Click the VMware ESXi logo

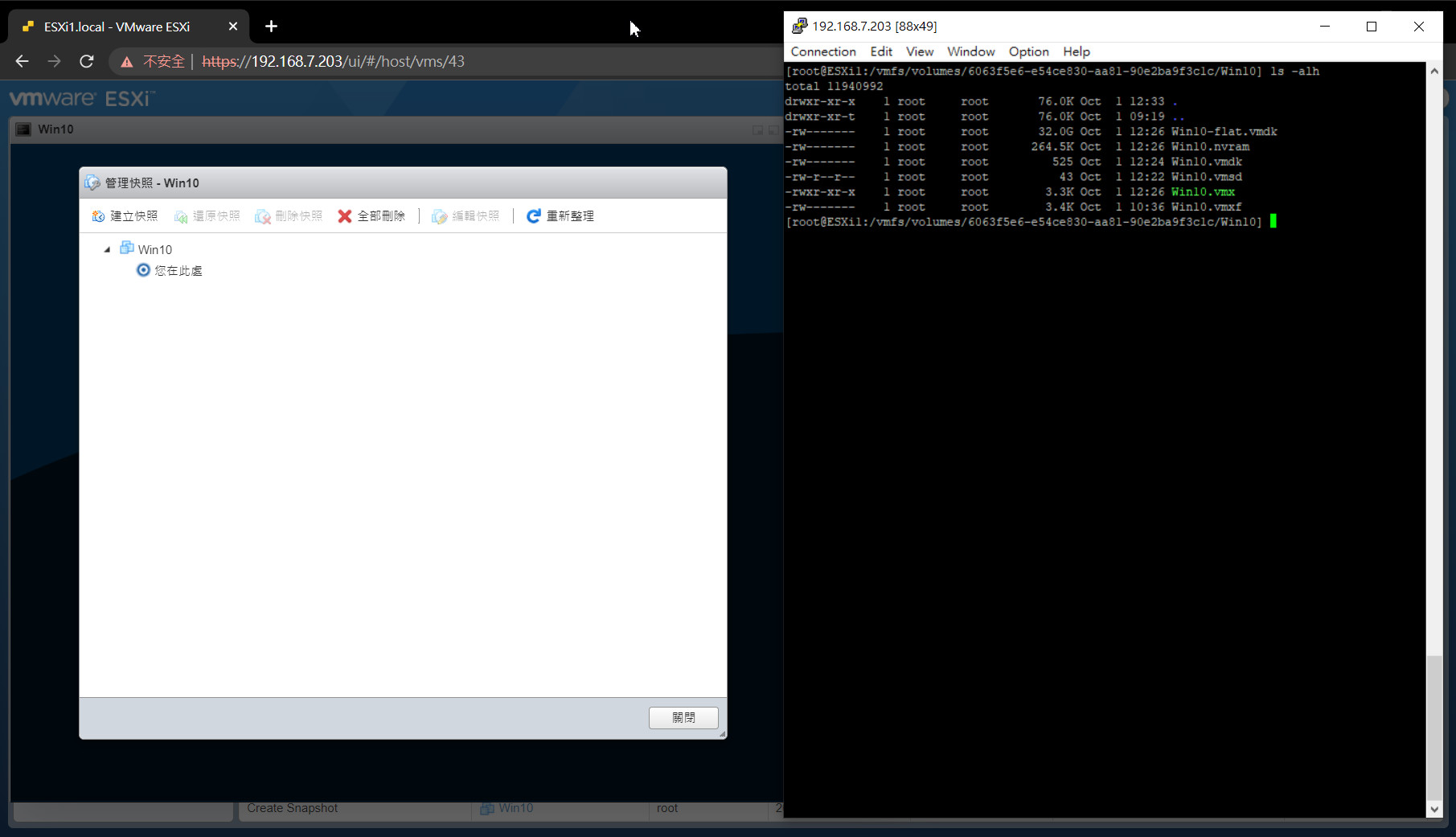point(82,99)
